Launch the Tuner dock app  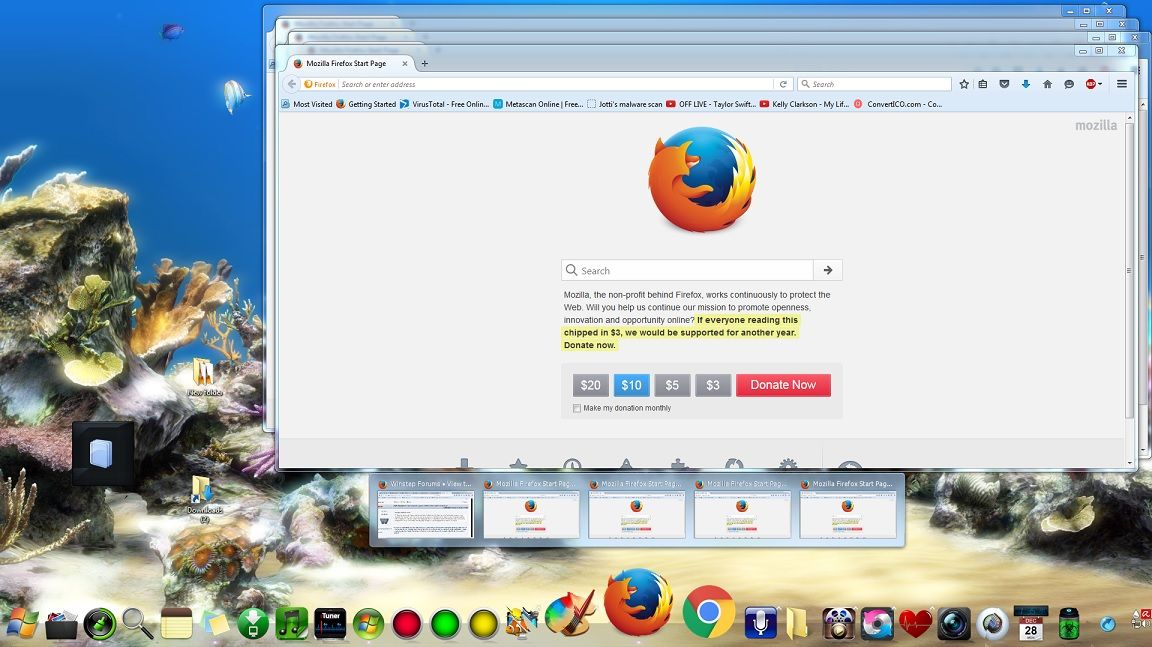point(330,623)
